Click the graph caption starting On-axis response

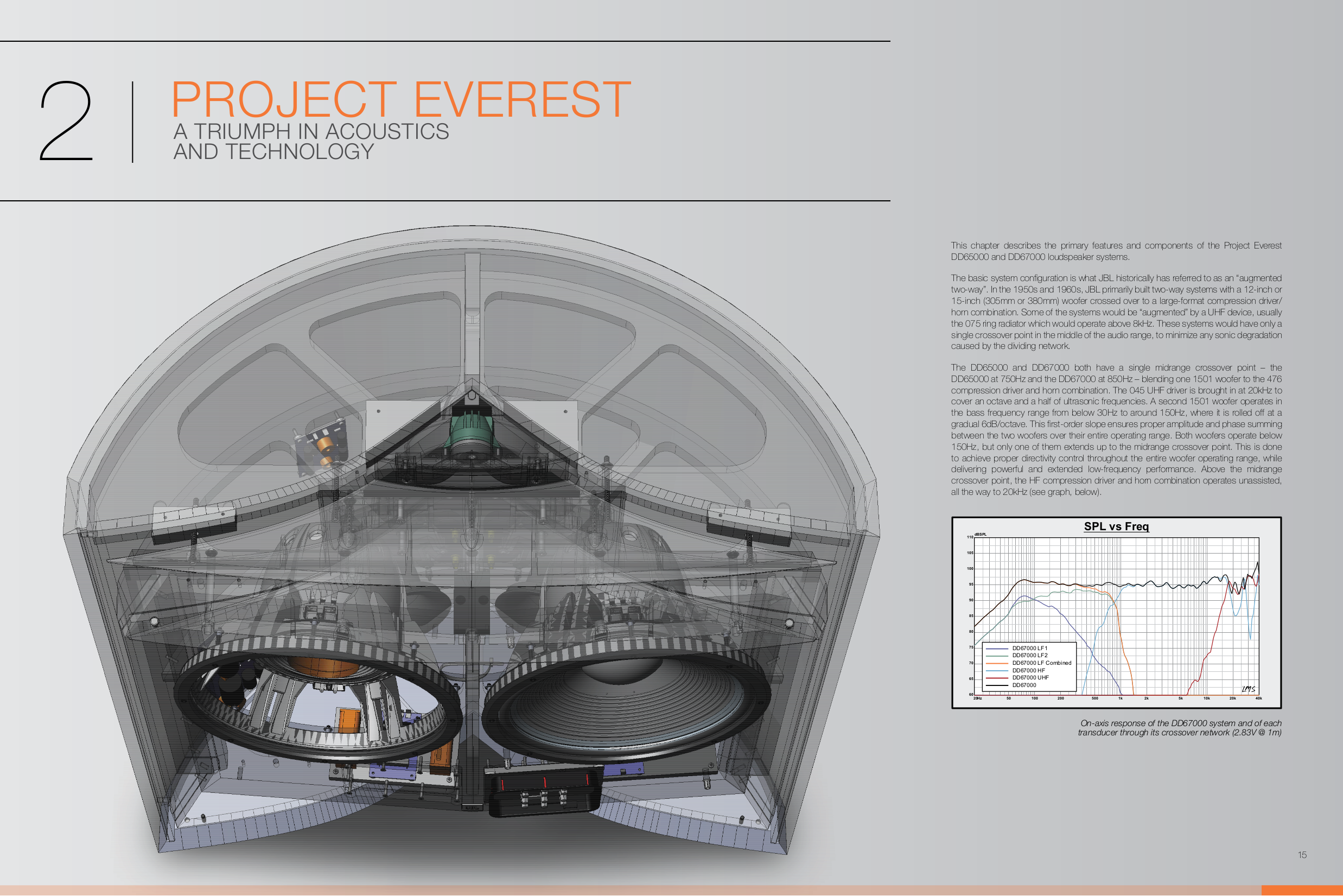tap(1179, 727)
